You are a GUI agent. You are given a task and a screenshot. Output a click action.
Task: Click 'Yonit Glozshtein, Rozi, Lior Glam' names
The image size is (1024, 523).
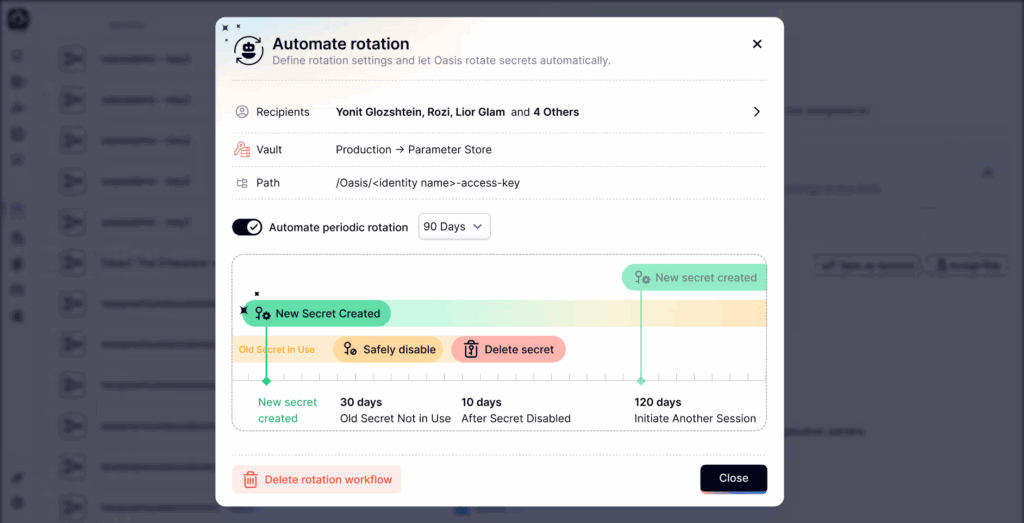421,112
